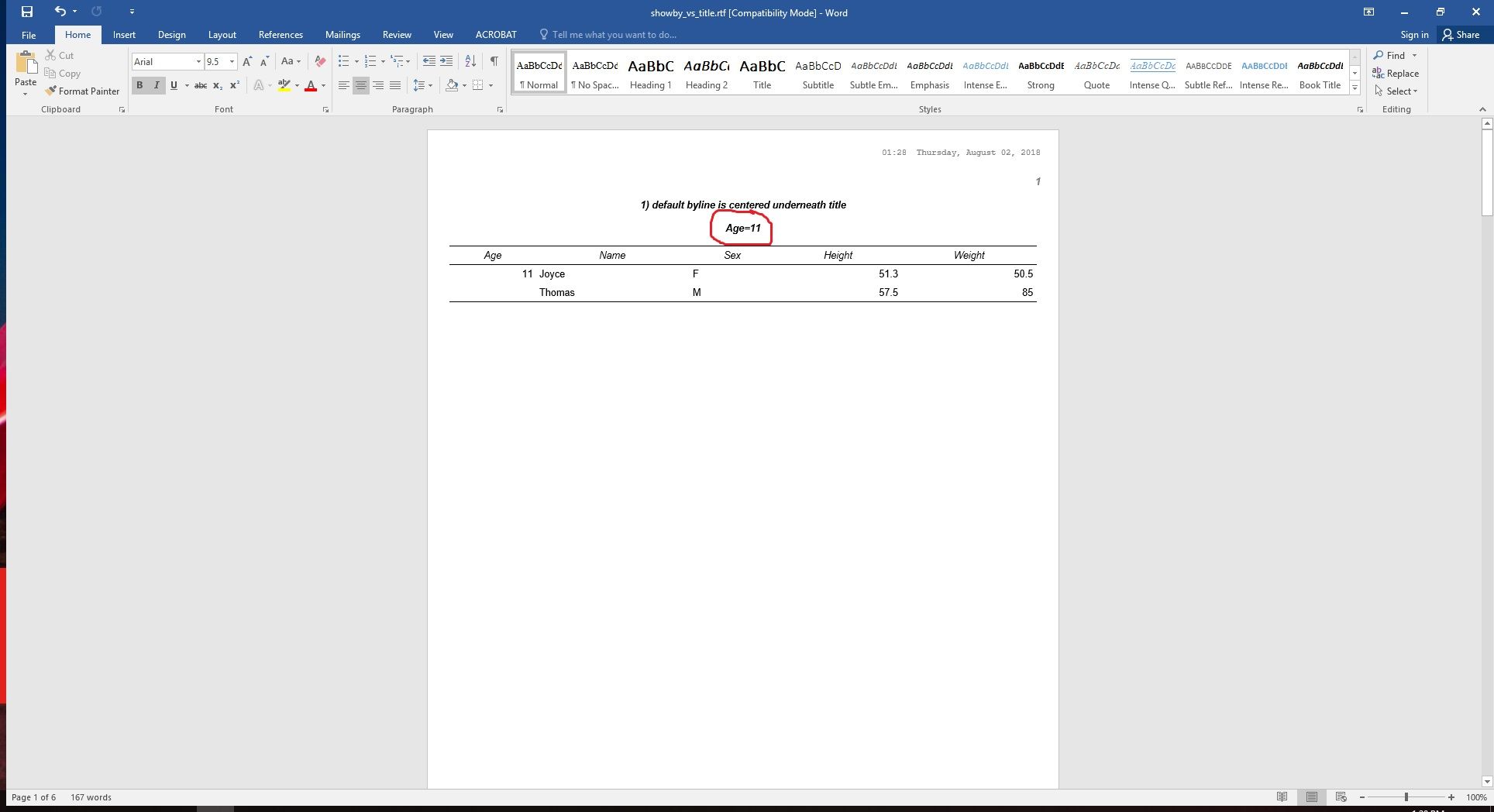Select the Heading 1 style
Screen dimensions: 1494x812
tap(650, 72)
